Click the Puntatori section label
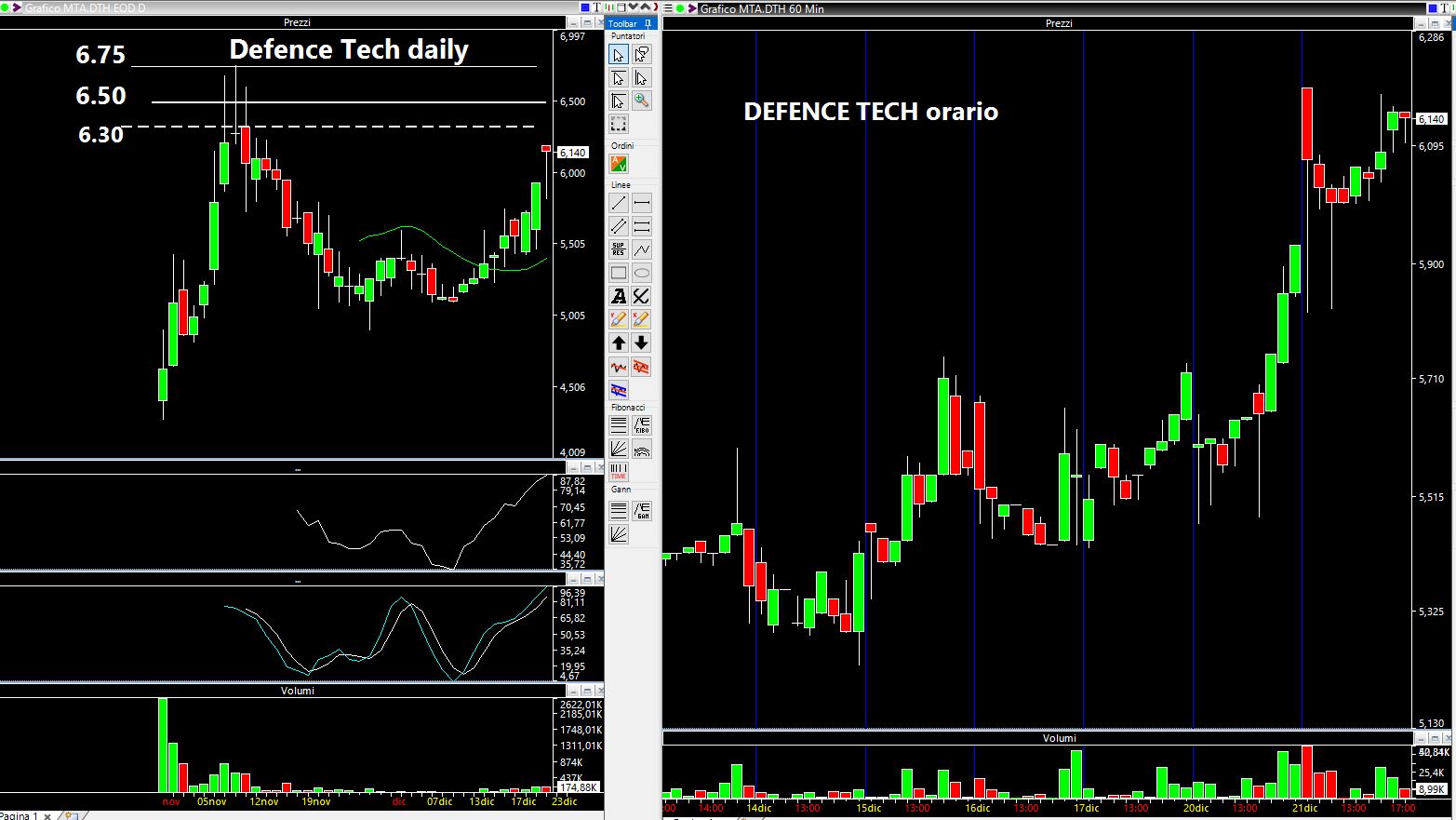 pos(627,36)
